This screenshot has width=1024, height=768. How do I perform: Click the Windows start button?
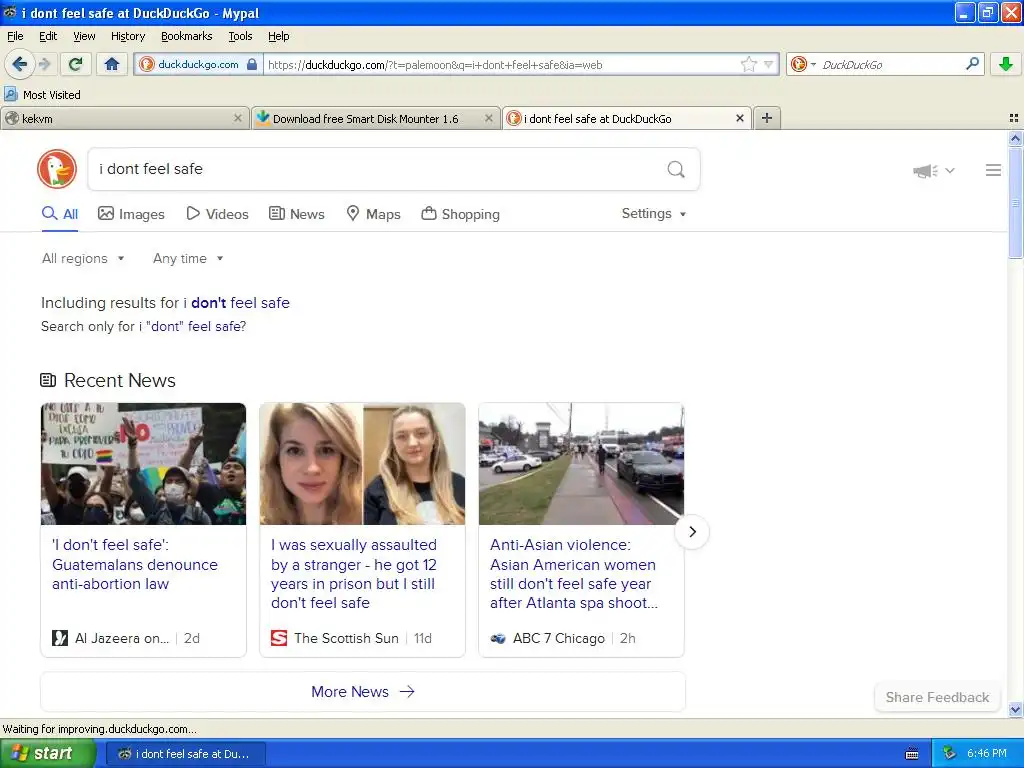click(x=47, y=753)
